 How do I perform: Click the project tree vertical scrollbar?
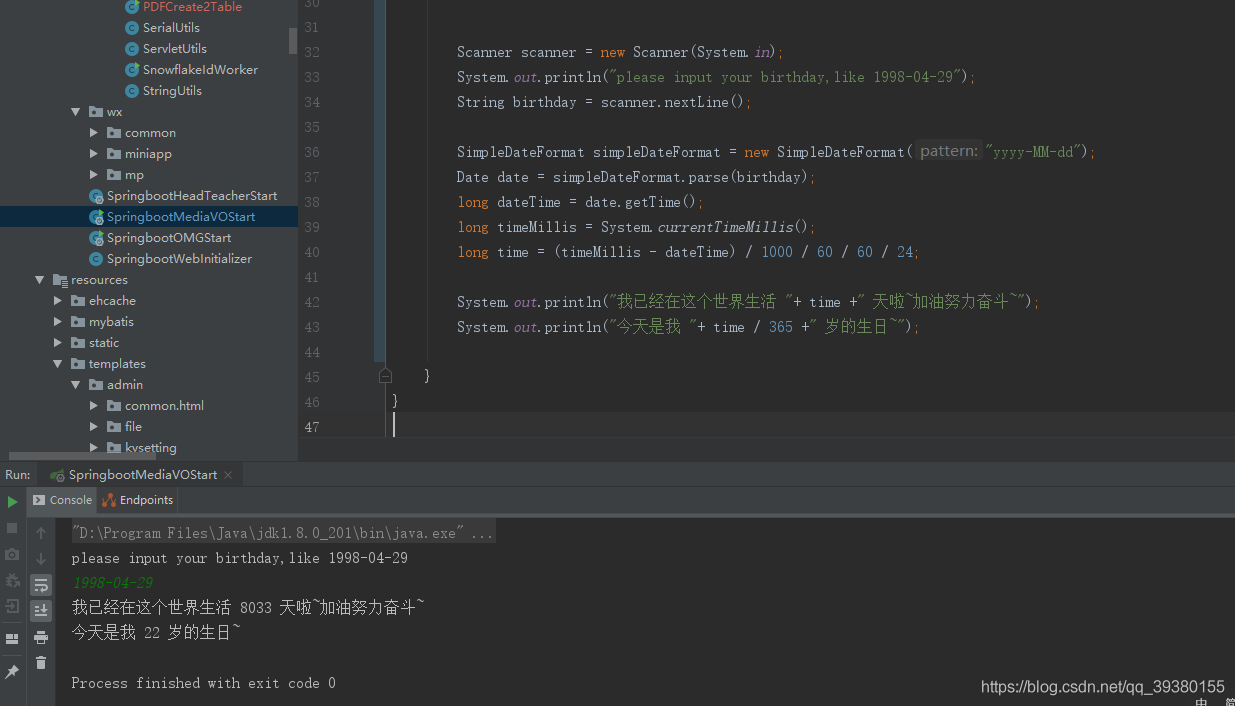(293, 40)
